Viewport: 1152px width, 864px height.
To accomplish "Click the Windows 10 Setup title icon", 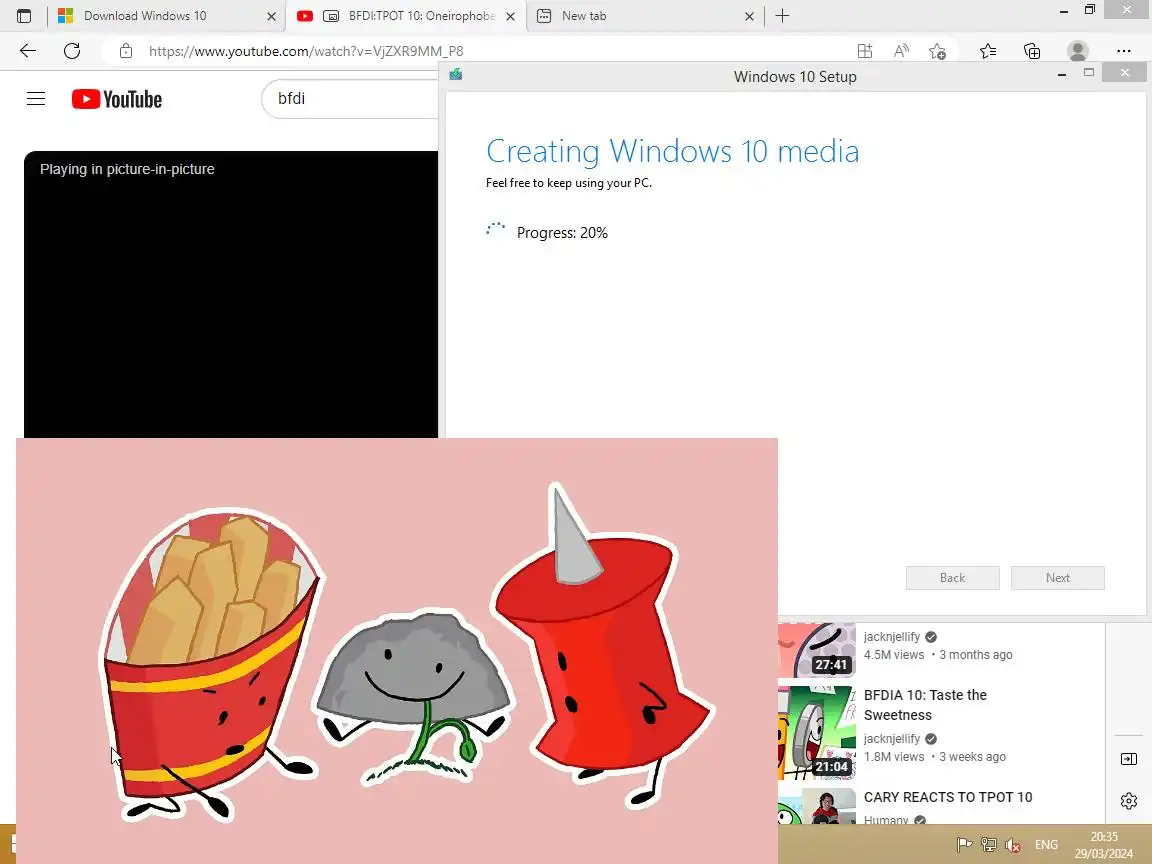I will (456, 74).
